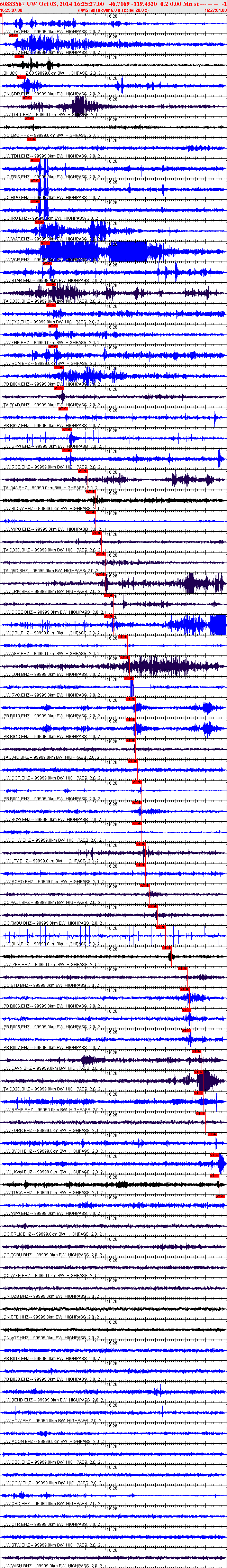Select the UW RVC EHZ trace label
227x1568 pixels.
53,695
